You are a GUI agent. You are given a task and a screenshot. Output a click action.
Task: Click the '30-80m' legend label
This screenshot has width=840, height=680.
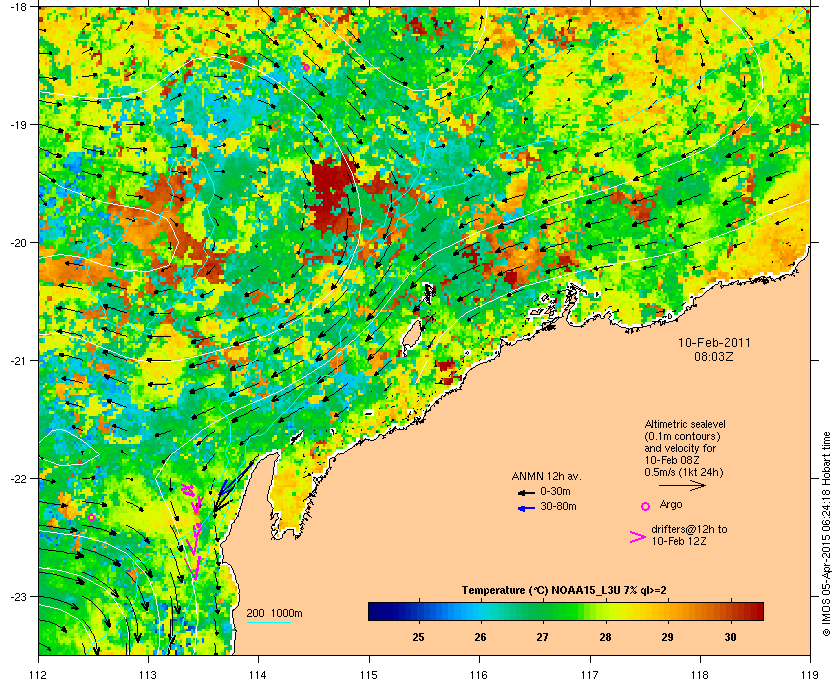(558, 506)
